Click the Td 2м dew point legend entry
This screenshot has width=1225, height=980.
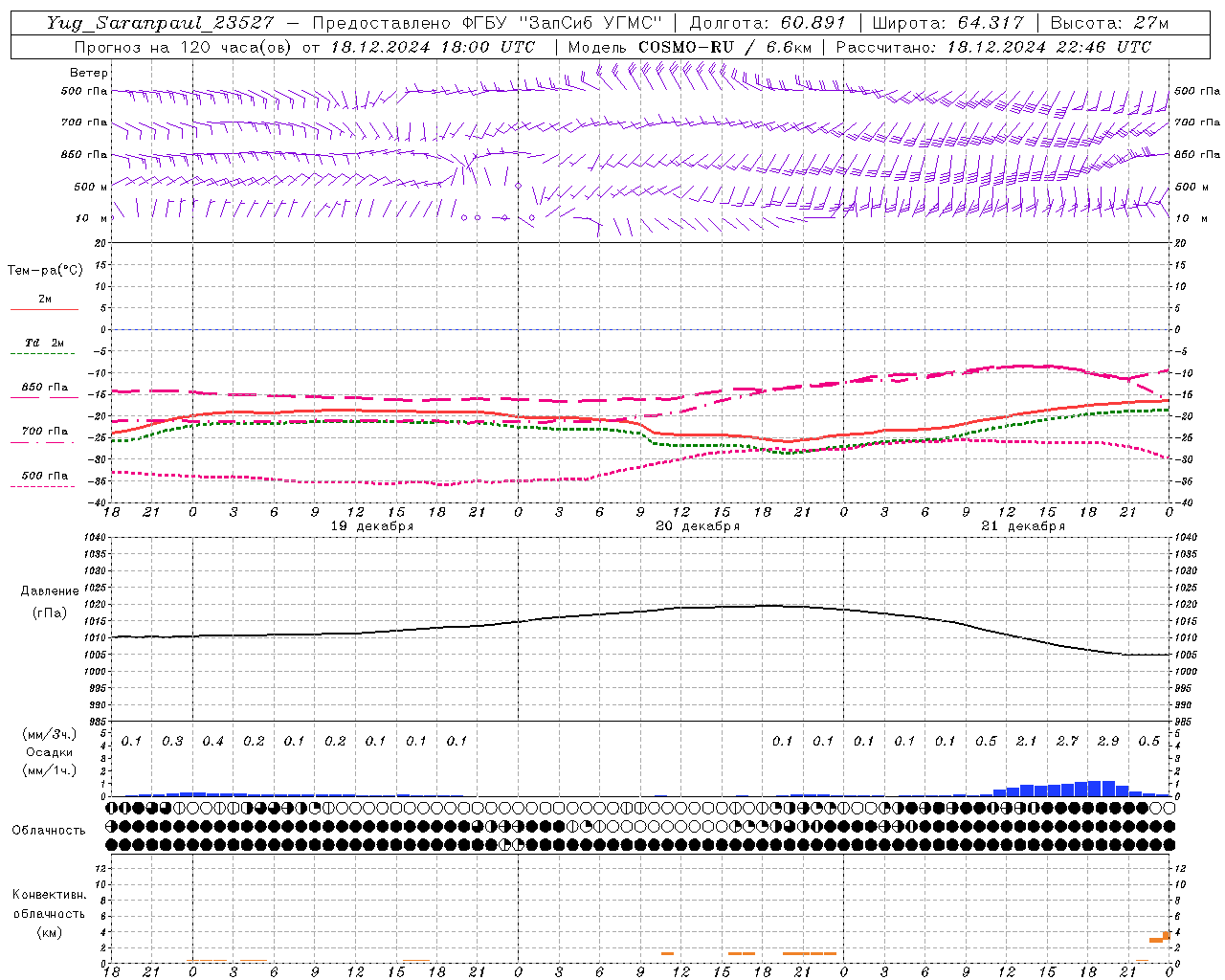click(45, 343)
